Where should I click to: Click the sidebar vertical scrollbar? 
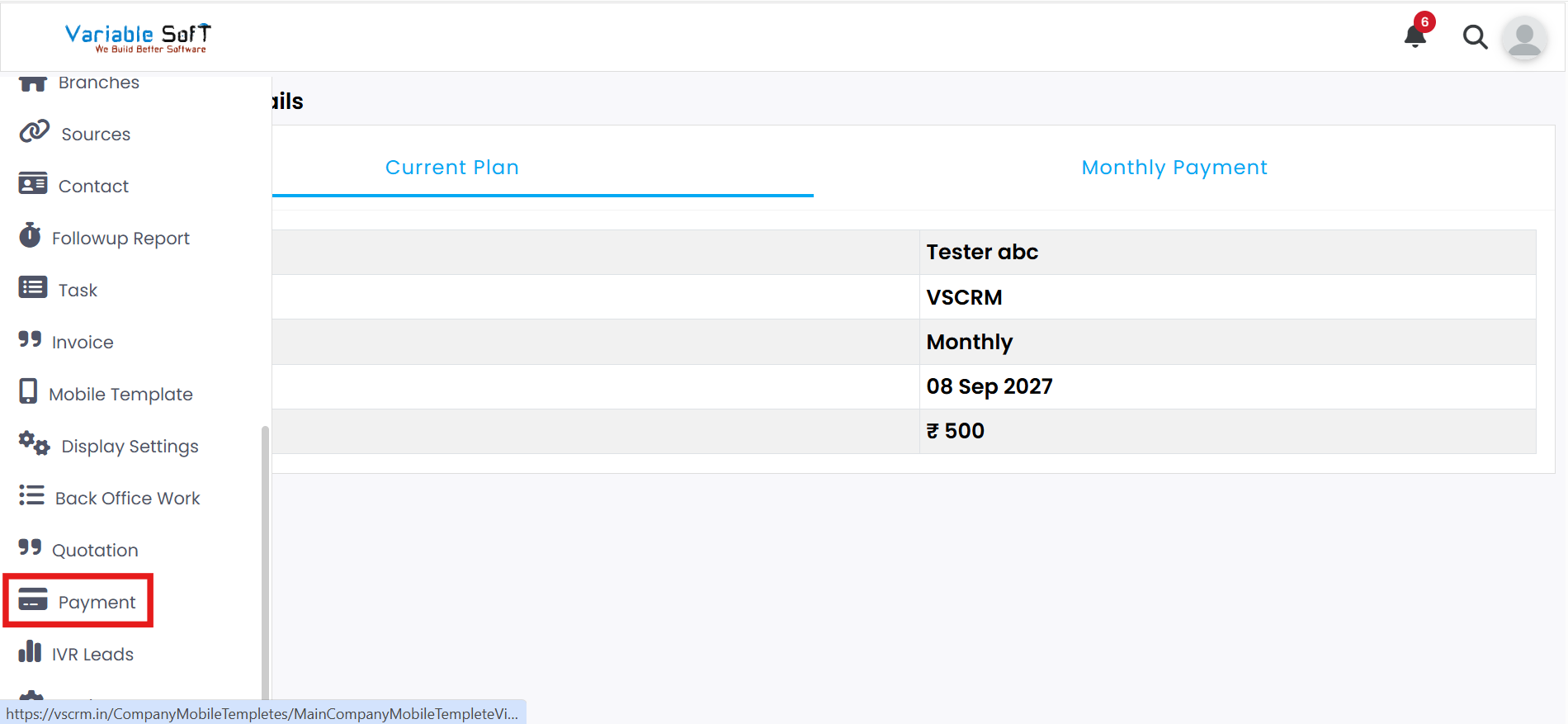click(x=265, y=561)
